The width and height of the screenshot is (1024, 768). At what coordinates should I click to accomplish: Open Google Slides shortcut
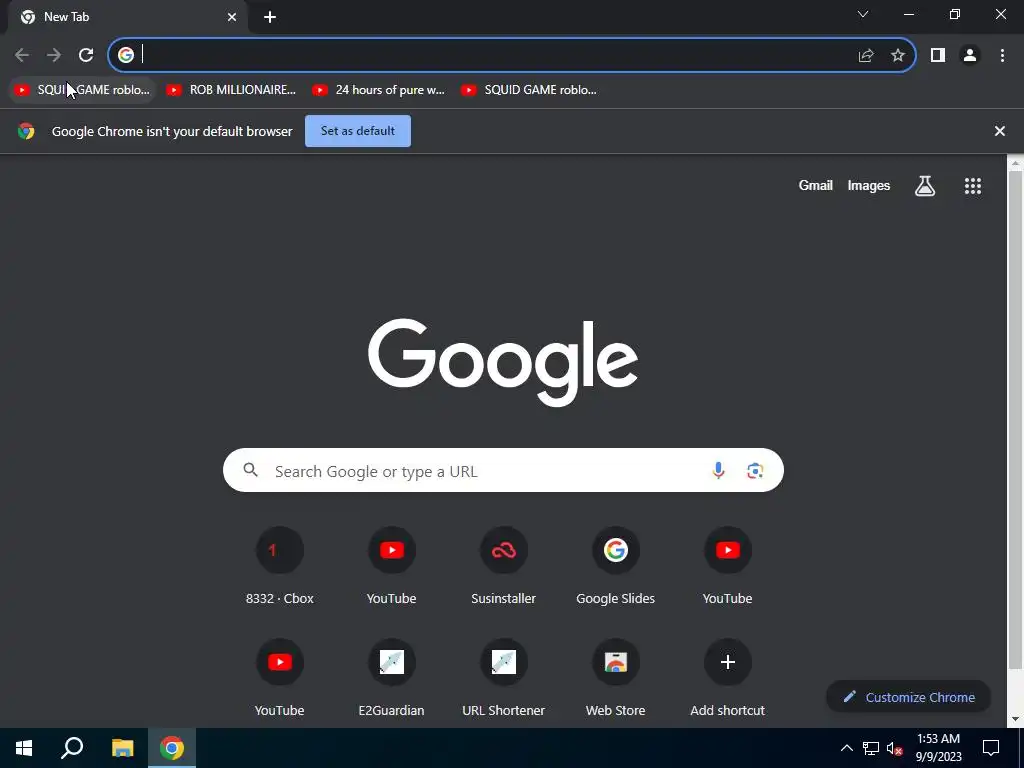[615, 567]
